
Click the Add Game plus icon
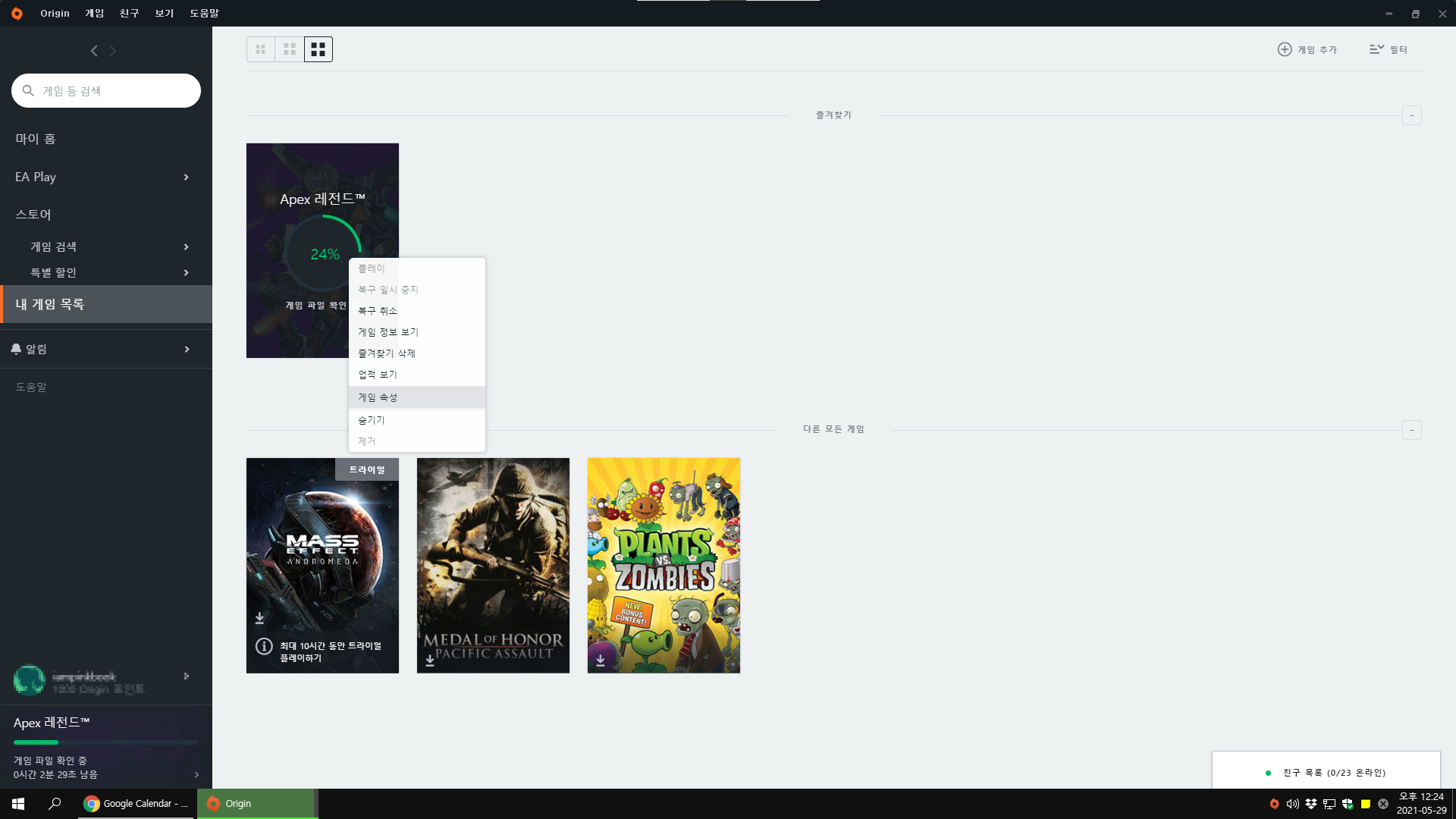(x=1285, y=49)
